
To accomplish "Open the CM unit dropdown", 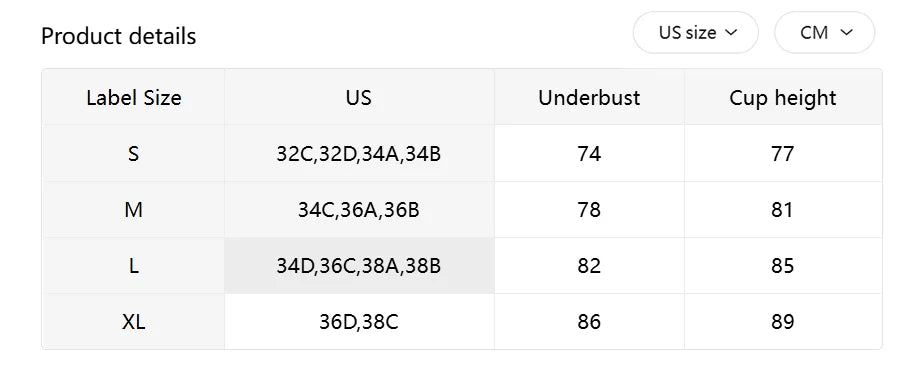I will coord(824,32).
